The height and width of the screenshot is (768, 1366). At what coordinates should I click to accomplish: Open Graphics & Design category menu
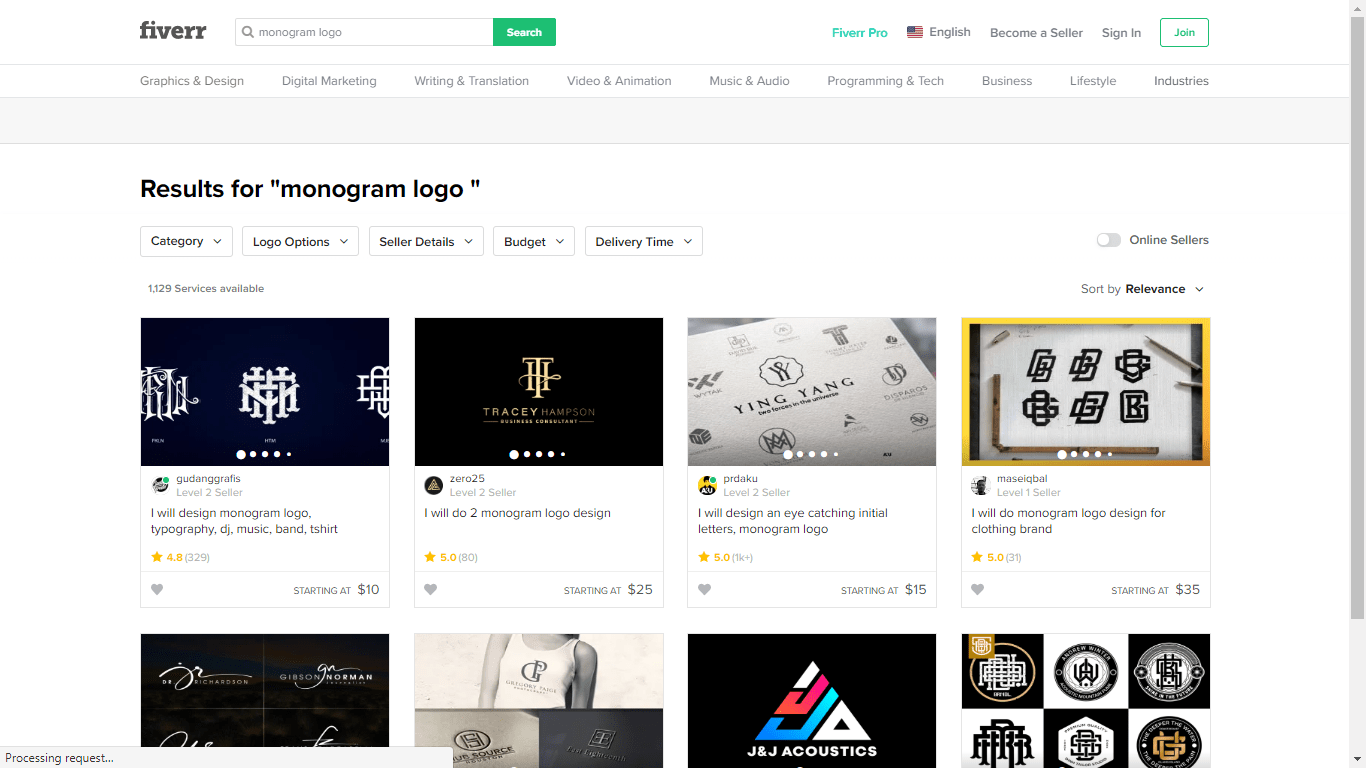pyautogui.click(x=192, y=81)
